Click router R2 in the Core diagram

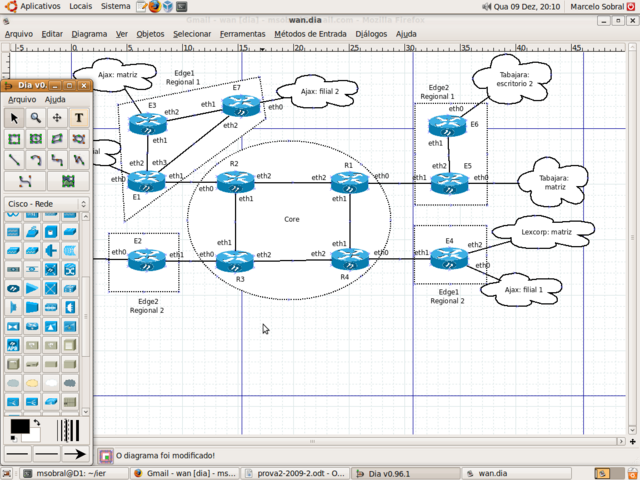(x=235, y=182)
